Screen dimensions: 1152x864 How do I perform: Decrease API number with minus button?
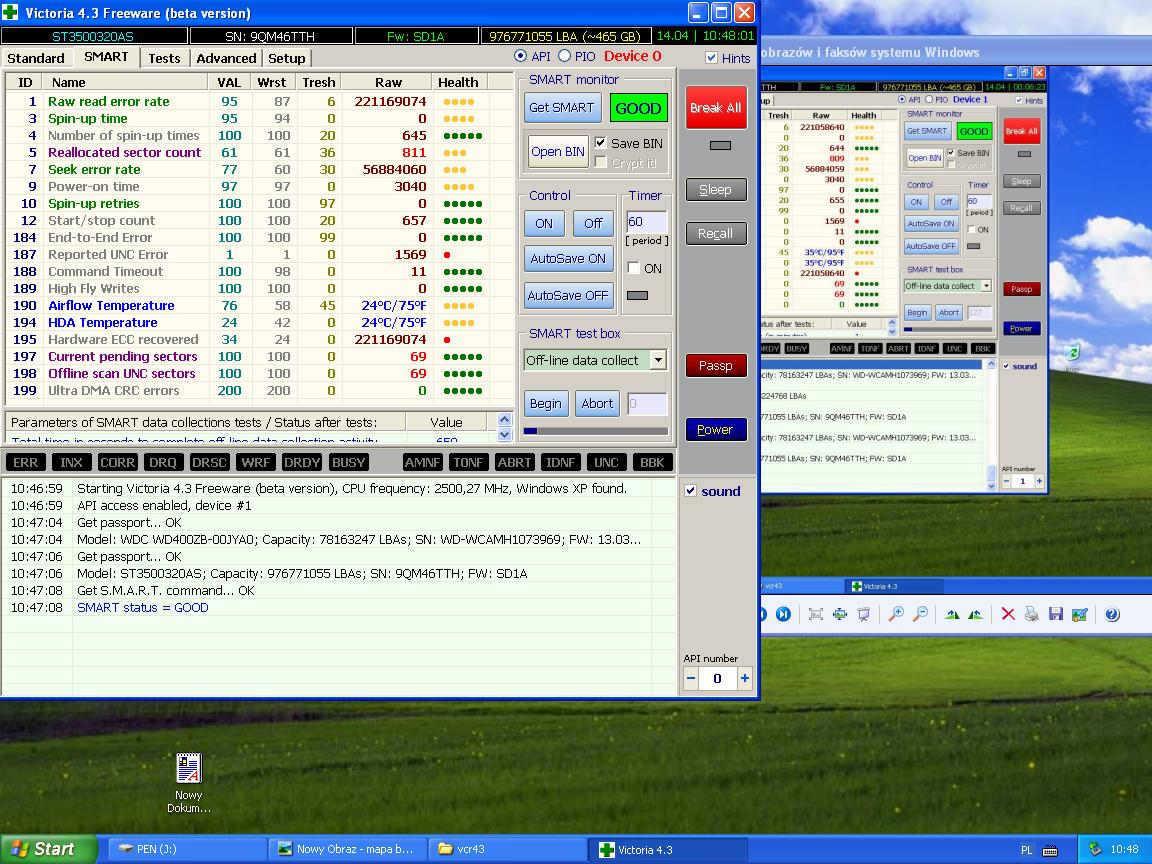point(691,678)
